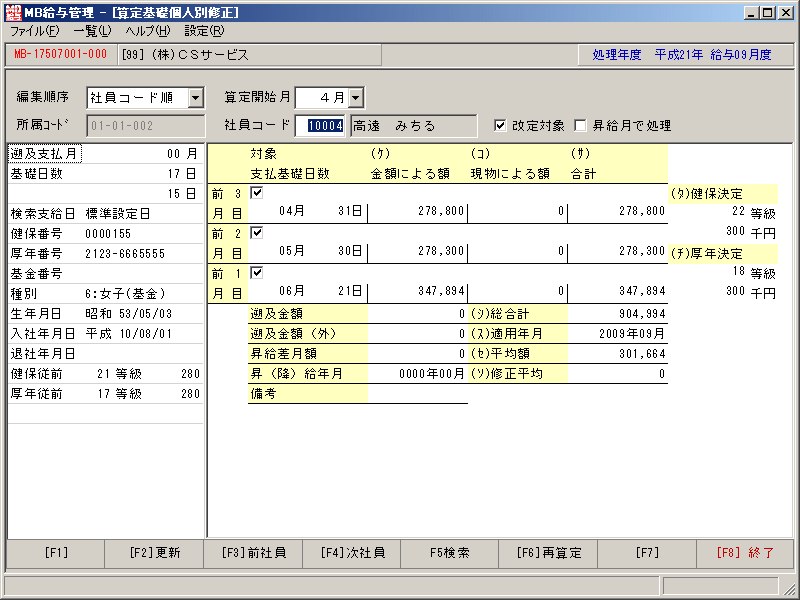This screenshot has height=600, width=800.
Task: Click the 社員コード input field
Action: click(320, 126)
